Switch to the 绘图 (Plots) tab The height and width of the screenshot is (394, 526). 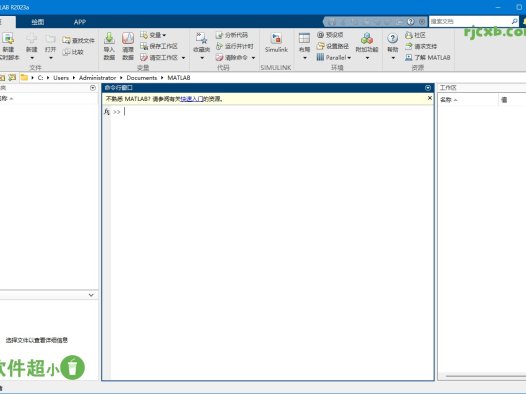38,22
